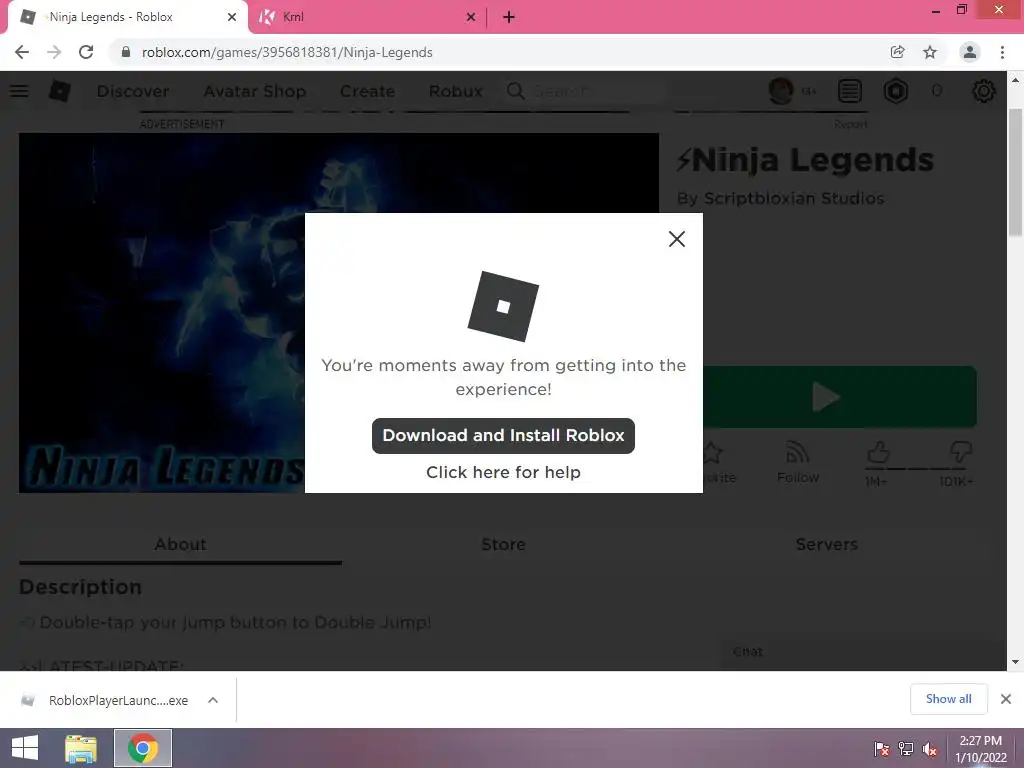1024x768 pixels.
Task: Select the Ninja Legends - Roblox tab
Action: pos(127,17)
